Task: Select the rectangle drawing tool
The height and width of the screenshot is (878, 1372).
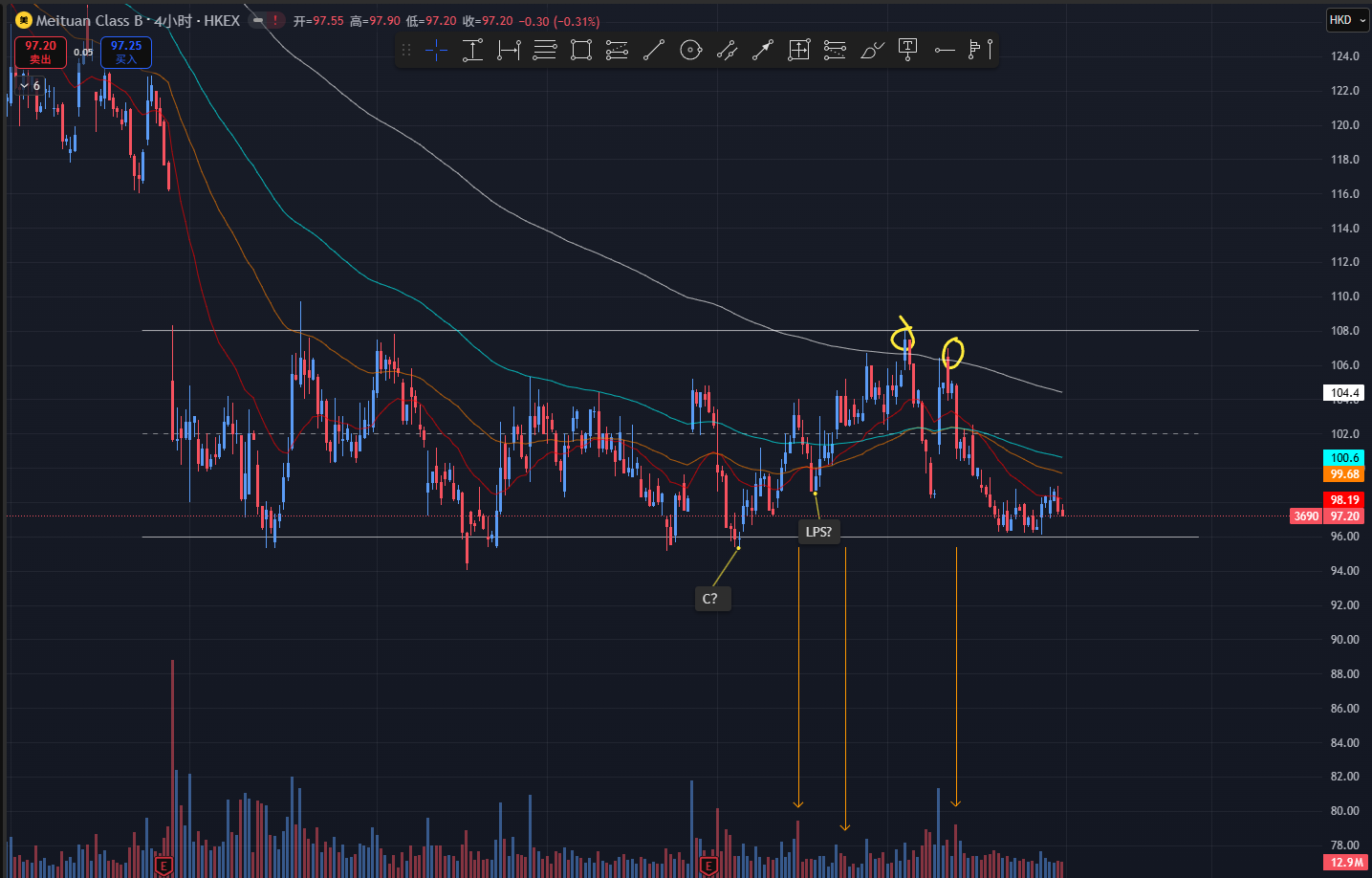Action: click(x=581, y=51)
